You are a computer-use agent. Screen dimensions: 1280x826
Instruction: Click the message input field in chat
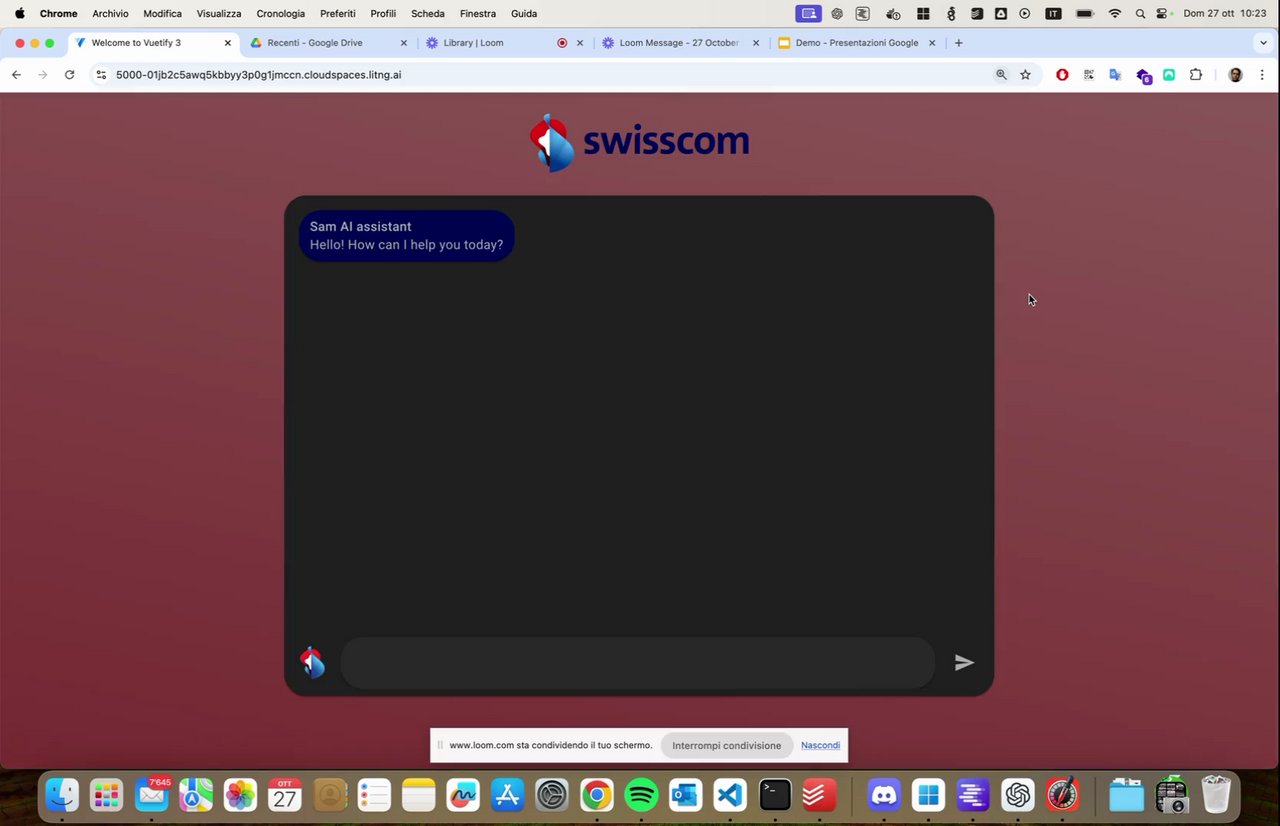click(x=638, y=662)
